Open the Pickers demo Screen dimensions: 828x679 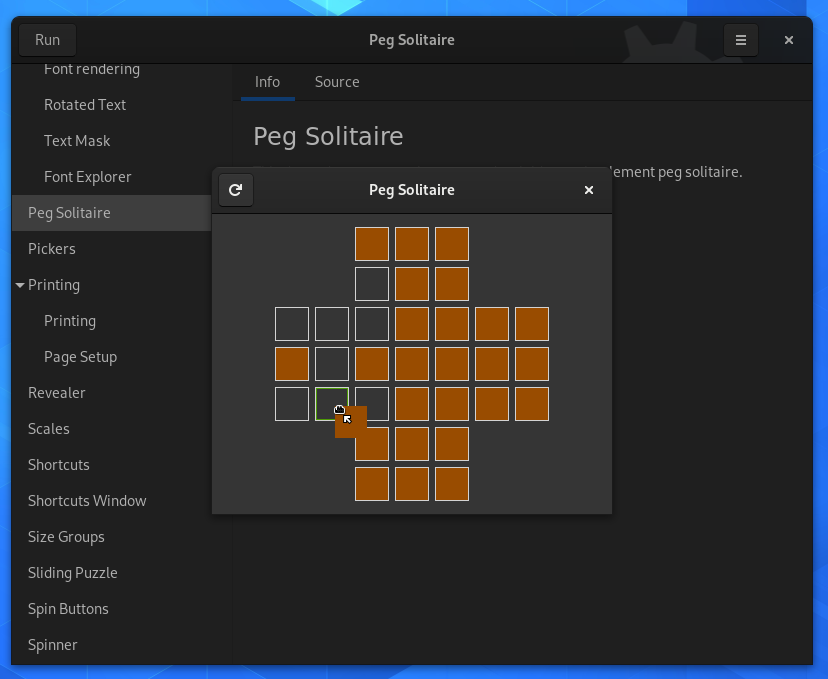52,249
